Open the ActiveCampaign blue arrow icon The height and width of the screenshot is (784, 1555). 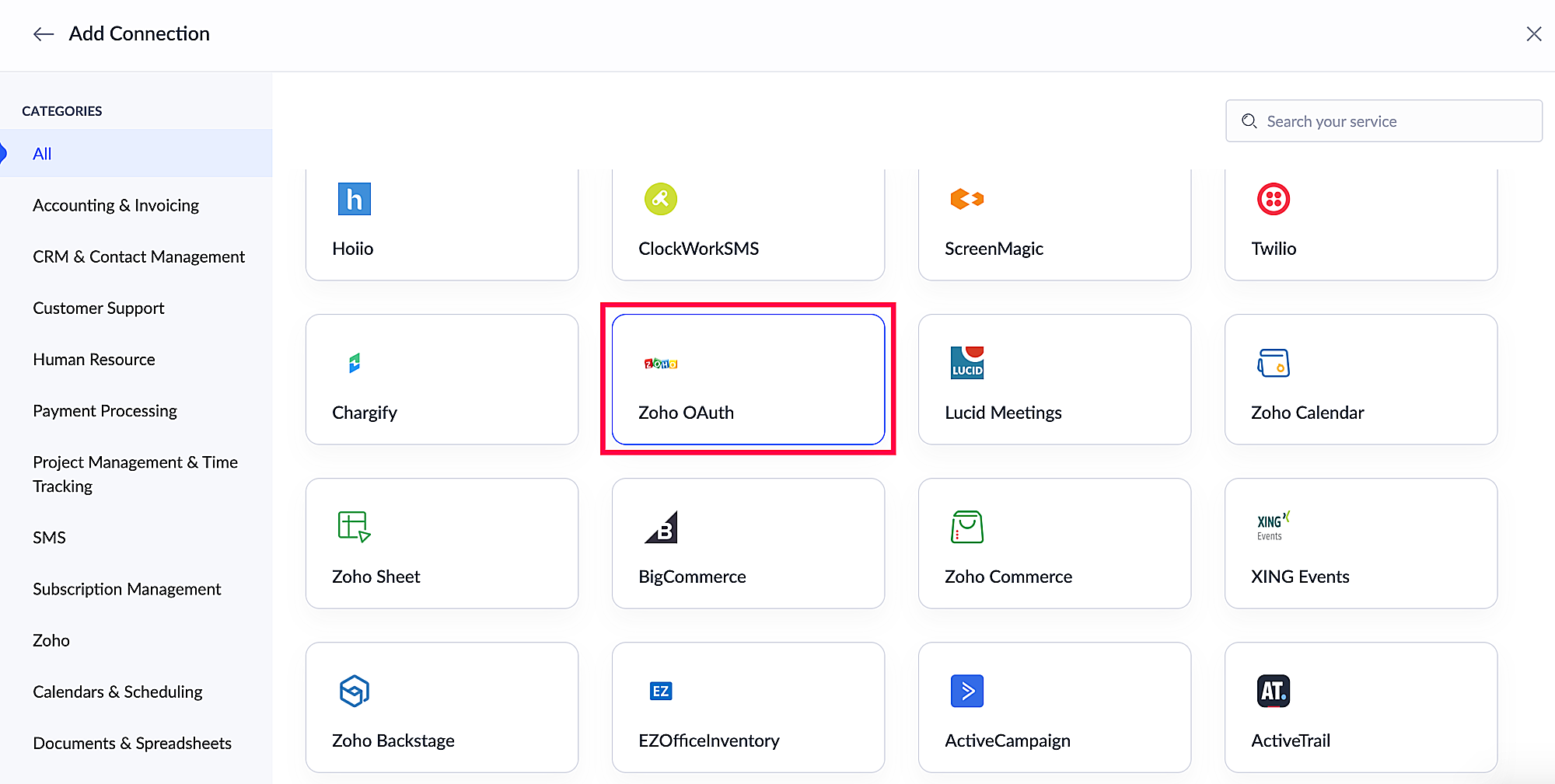pos(966,691)
